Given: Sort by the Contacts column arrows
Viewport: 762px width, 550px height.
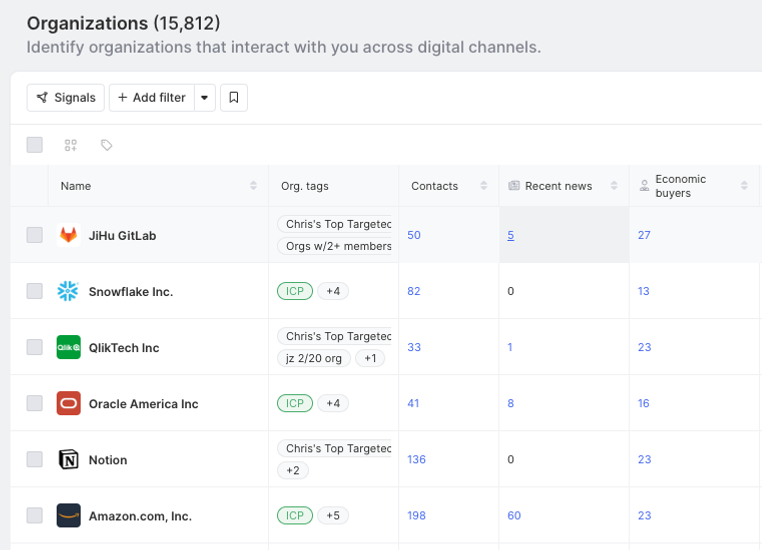Looking at the screenshot, I should click(484, 186).
